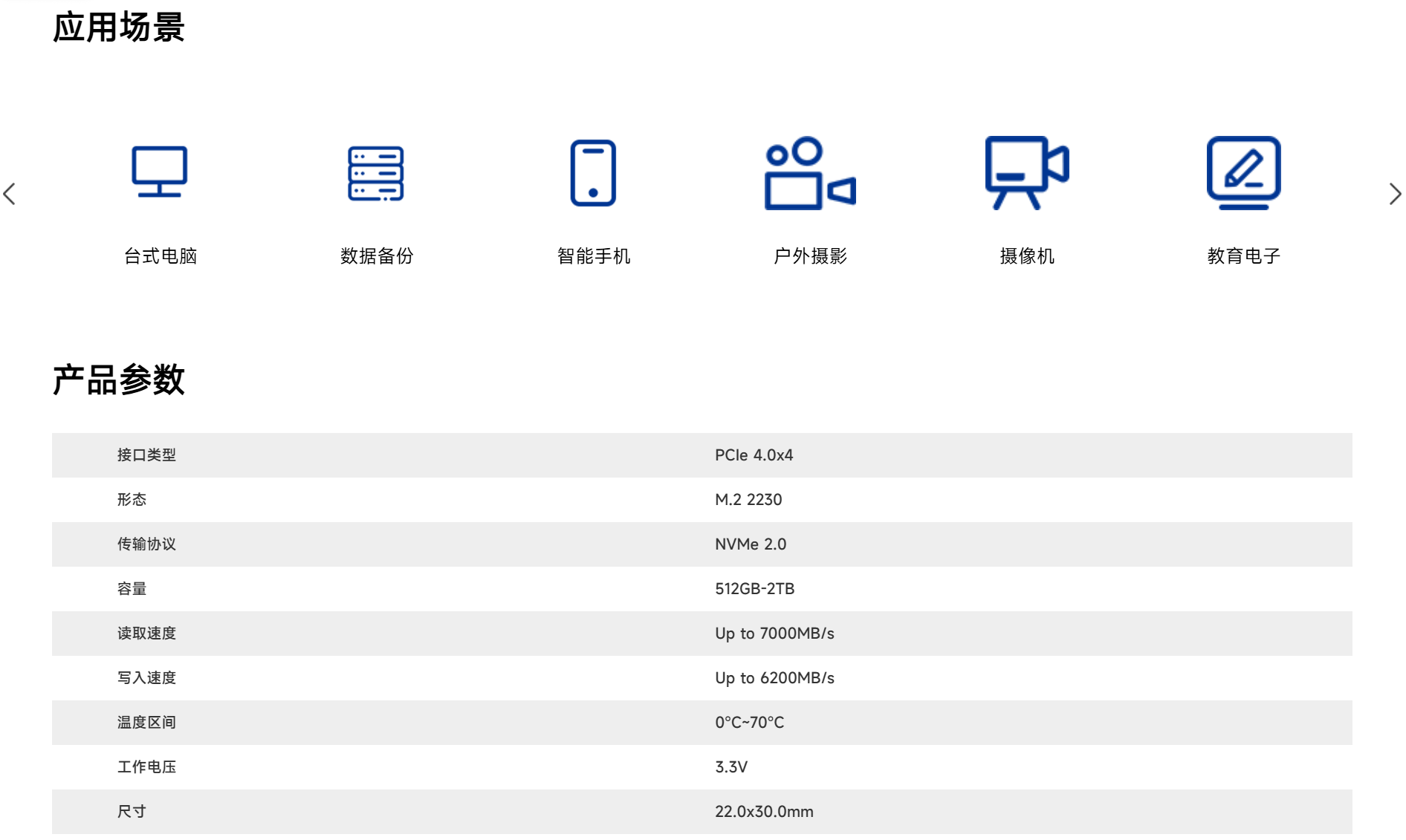Viewport: 1406px width, 840px height.
Task: Click the camcorder icon on tripod
Action: pyautogui.click(x=1026, y=173)
